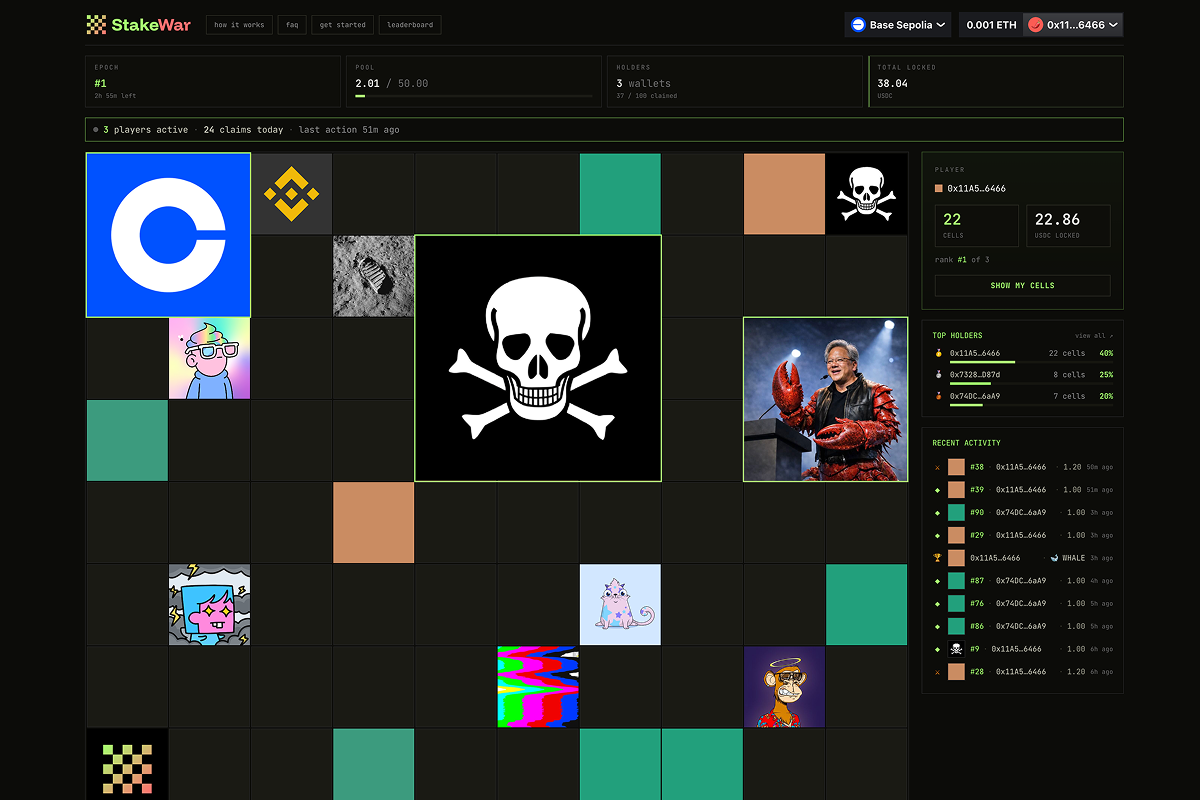The width and height of the screenshot is (1200, 800).
Task: Open the Coinbase logo cell on the grid
Action: (168, 235)
